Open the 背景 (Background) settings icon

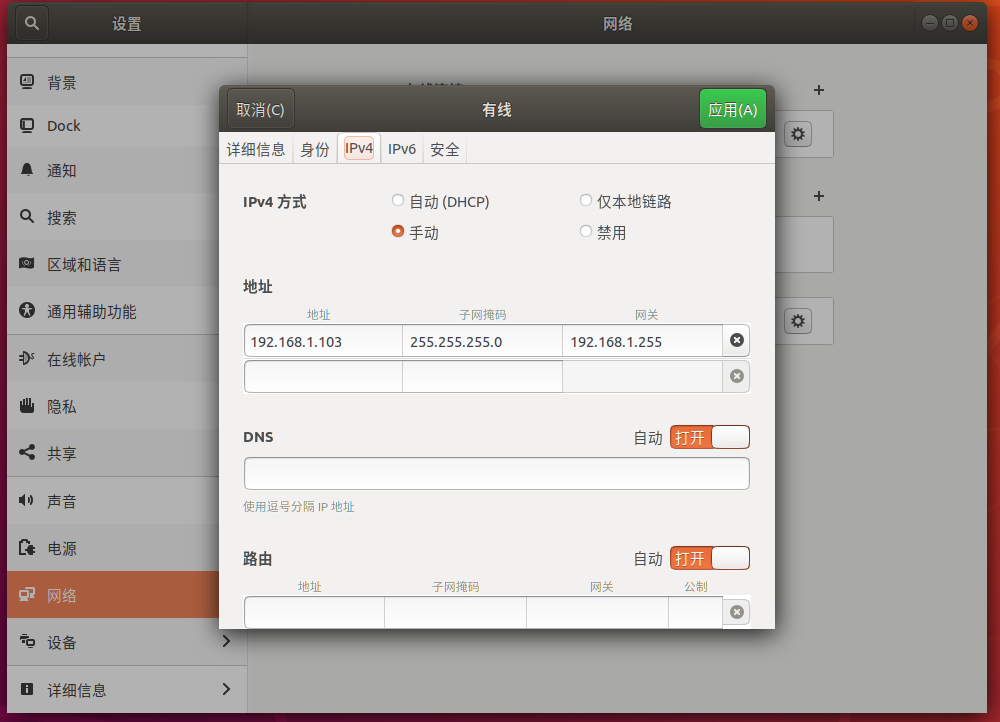pyautogui.click(x=27, y=82)
